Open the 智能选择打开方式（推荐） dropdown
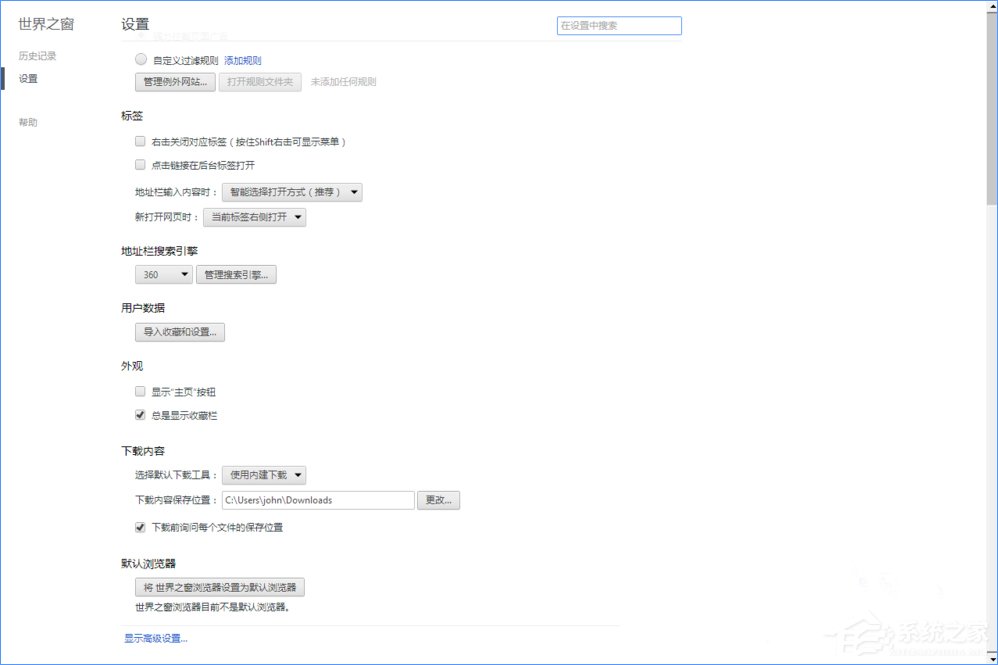This screenshot has width=998, height=665. click(293, 192)
